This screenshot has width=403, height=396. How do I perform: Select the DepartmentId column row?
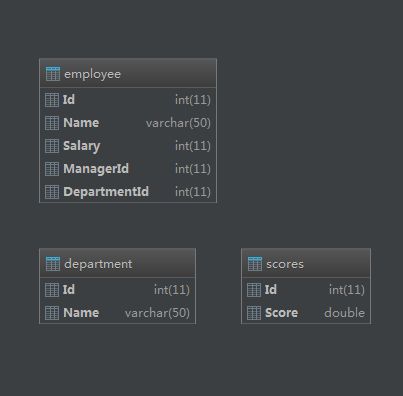click(x=128, y=192)
